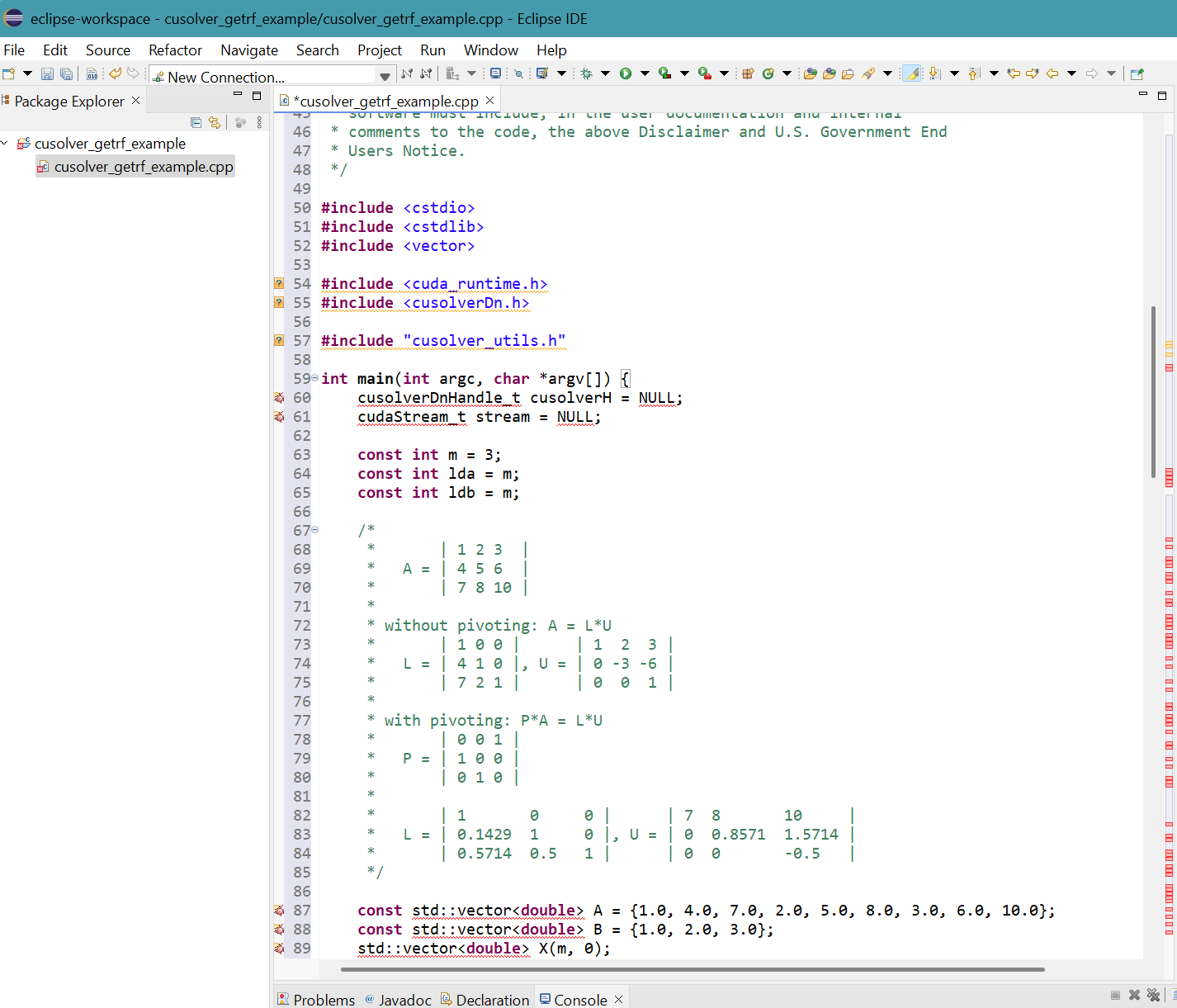Click the editor horizontal scrollbar
The width and height of the screenshot is (1177, 1008).
[x=693, y=969]
